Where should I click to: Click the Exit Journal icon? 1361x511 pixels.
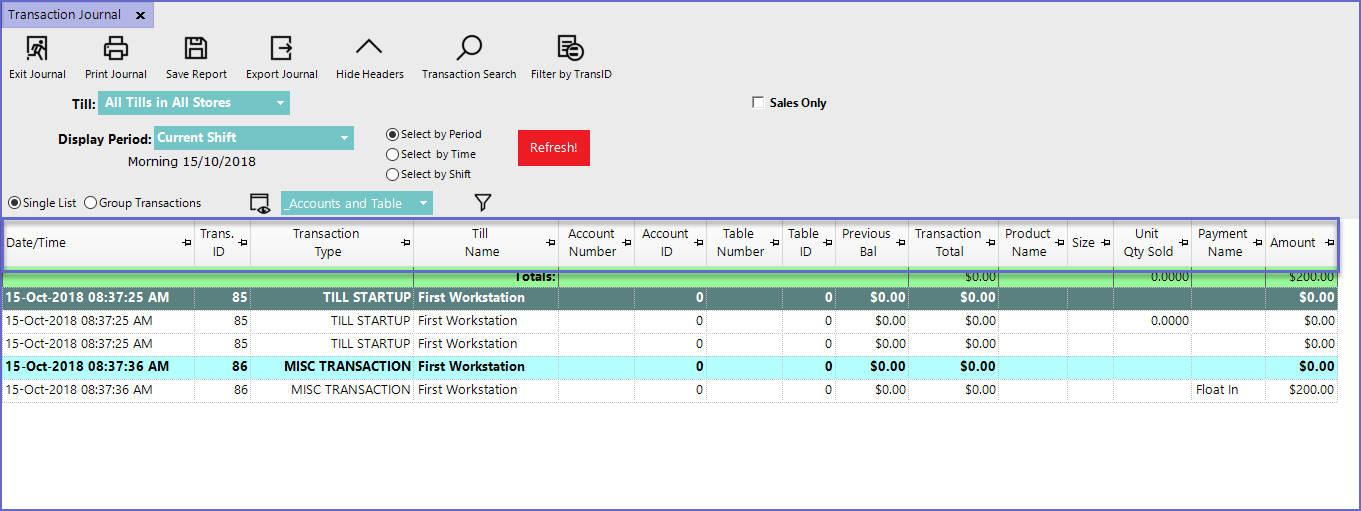click(x=37, y=48)
